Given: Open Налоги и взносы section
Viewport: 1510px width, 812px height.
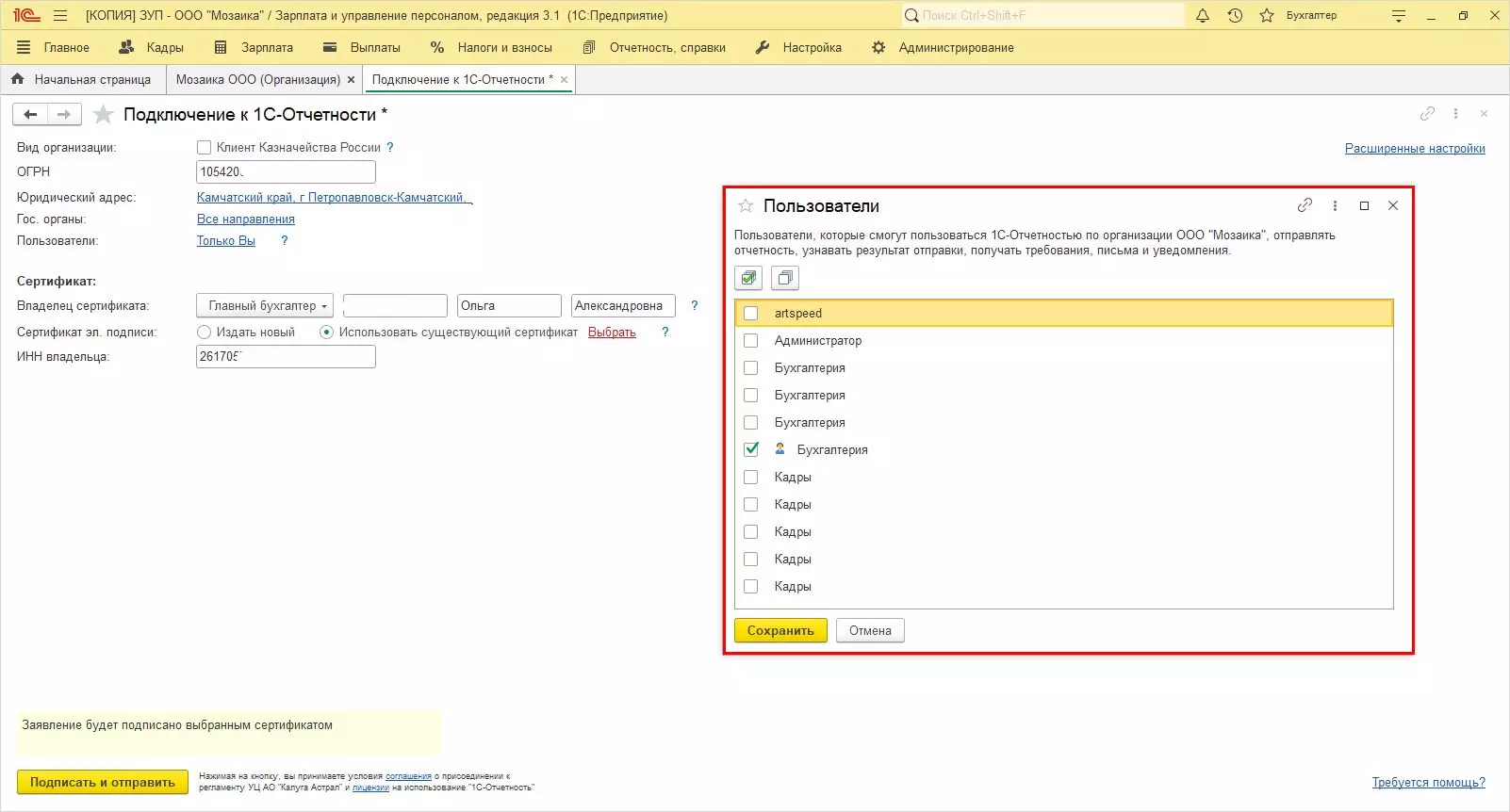Looking at the screenshot, I should click(x=491, y=47).
